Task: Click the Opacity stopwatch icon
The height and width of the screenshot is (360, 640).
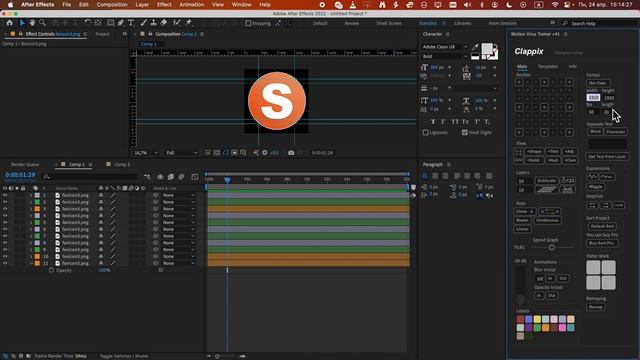Action: point(51,270)
